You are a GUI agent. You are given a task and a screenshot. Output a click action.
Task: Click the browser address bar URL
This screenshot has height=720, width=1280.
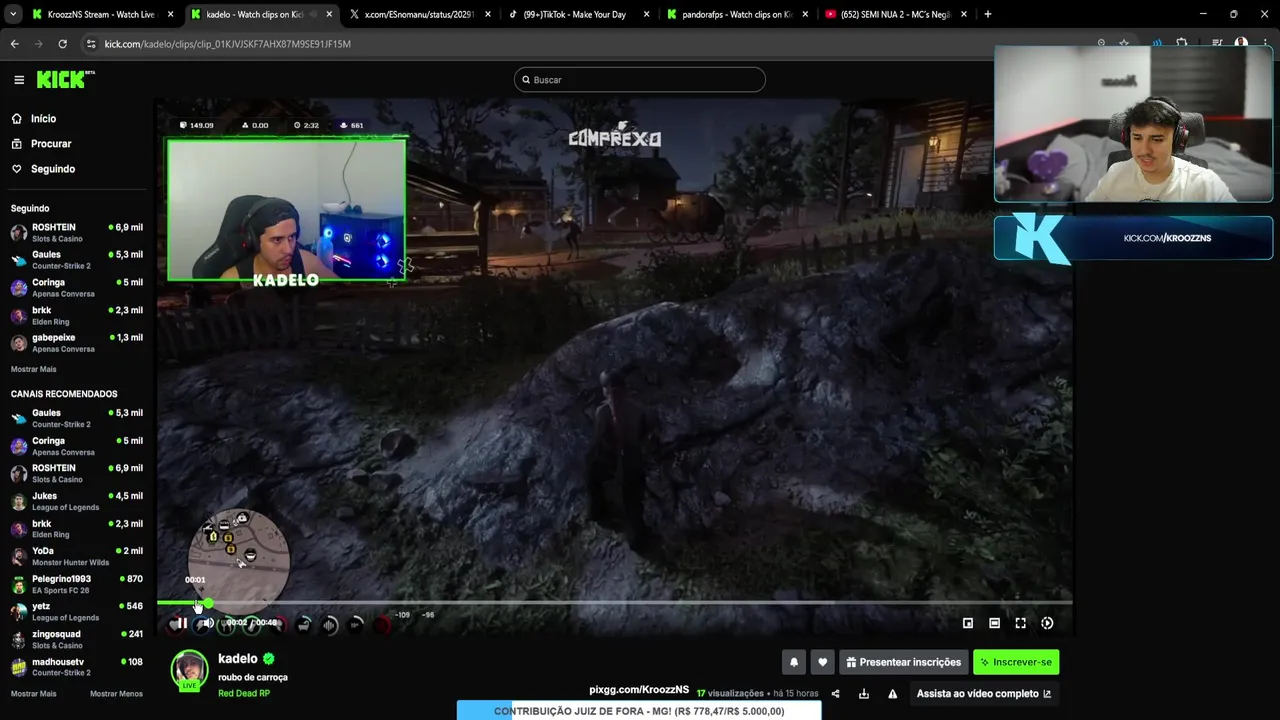(x=228, y=44)
